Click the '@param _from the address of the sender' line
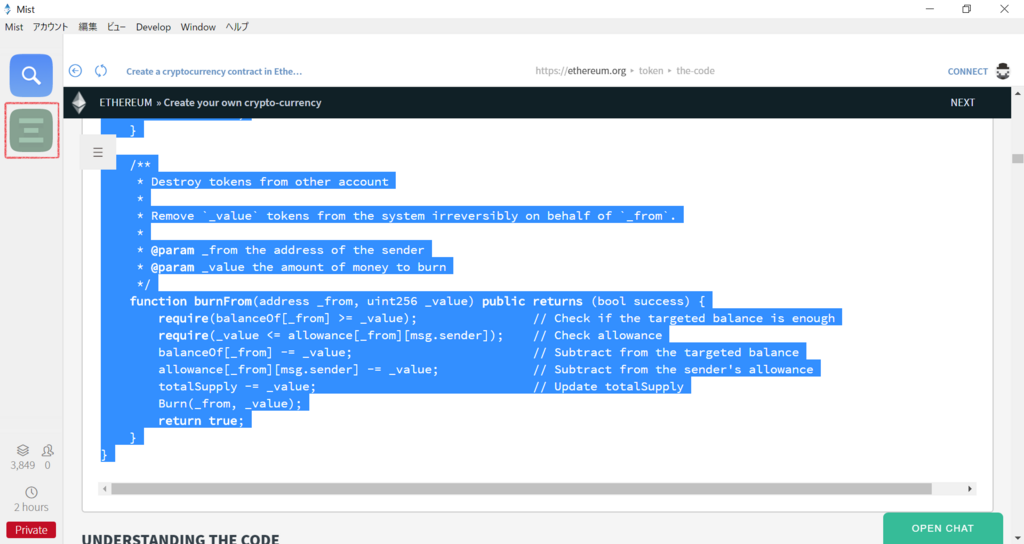Image resolution: width=1024 pixels, height=544 pixels. point(281,250)
